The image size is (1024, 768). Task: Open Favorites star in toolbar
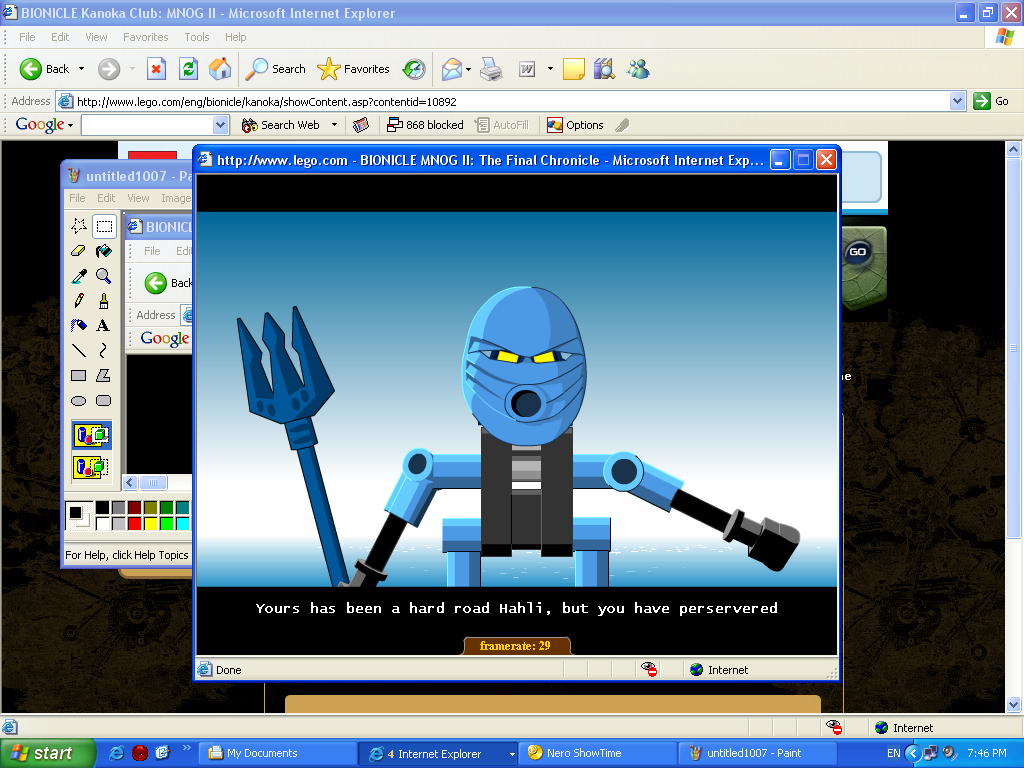click(x=328, y=69)
